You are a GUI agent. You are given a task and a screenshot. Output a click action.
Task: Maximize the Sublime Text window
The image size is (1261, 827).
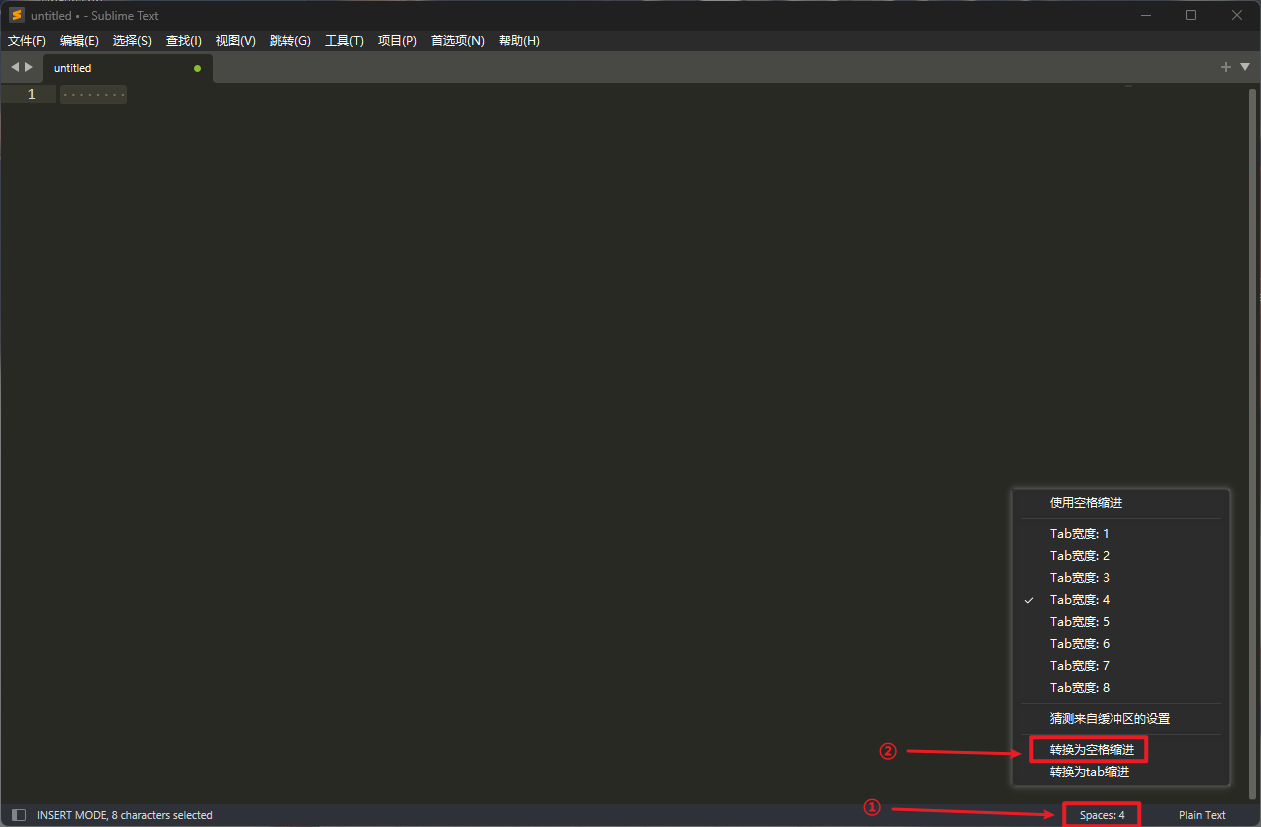[x=1191, y=15]
